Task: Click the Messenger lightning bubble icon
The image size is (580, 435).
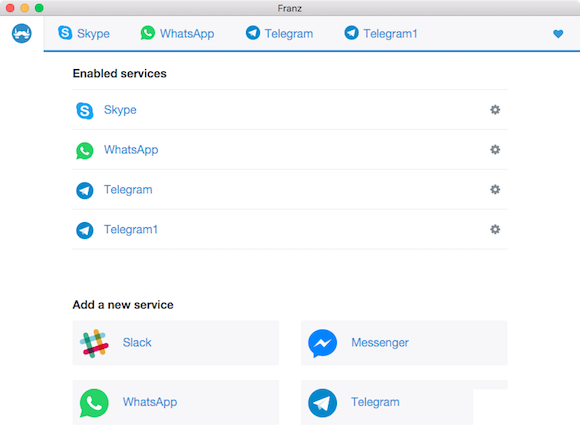Action: click(323, 343)
